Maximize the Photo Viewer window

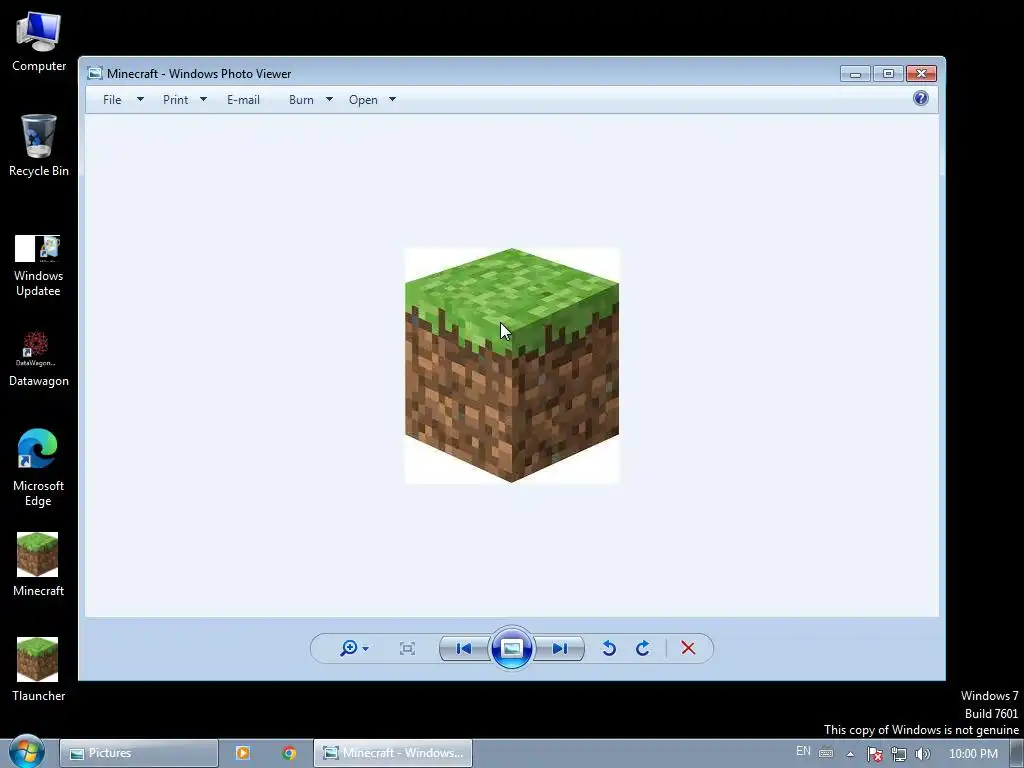[x=888, y=74]
